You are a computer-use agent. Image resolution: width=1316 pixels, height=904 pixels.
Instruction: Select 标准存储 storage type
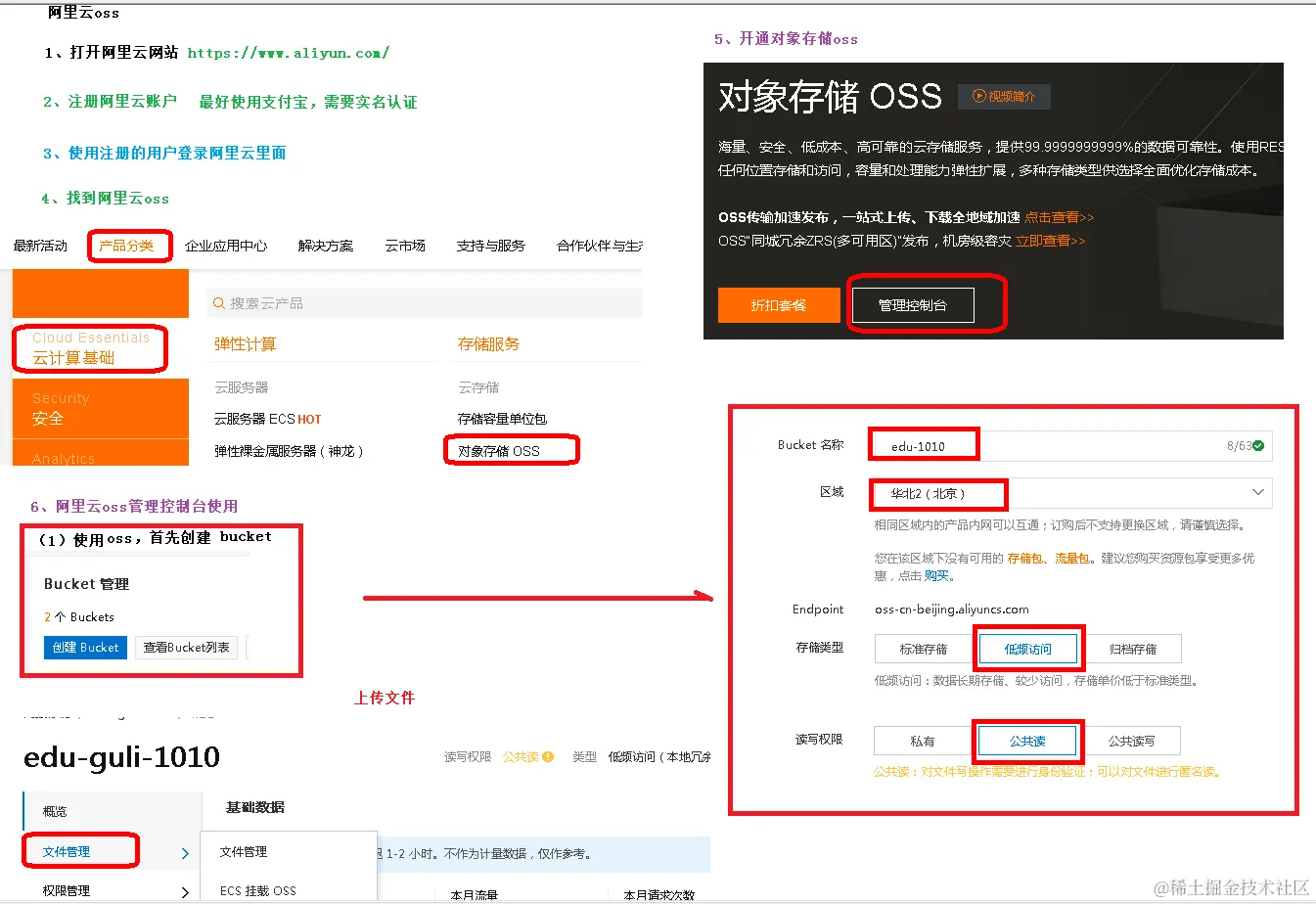click(924, 649)
